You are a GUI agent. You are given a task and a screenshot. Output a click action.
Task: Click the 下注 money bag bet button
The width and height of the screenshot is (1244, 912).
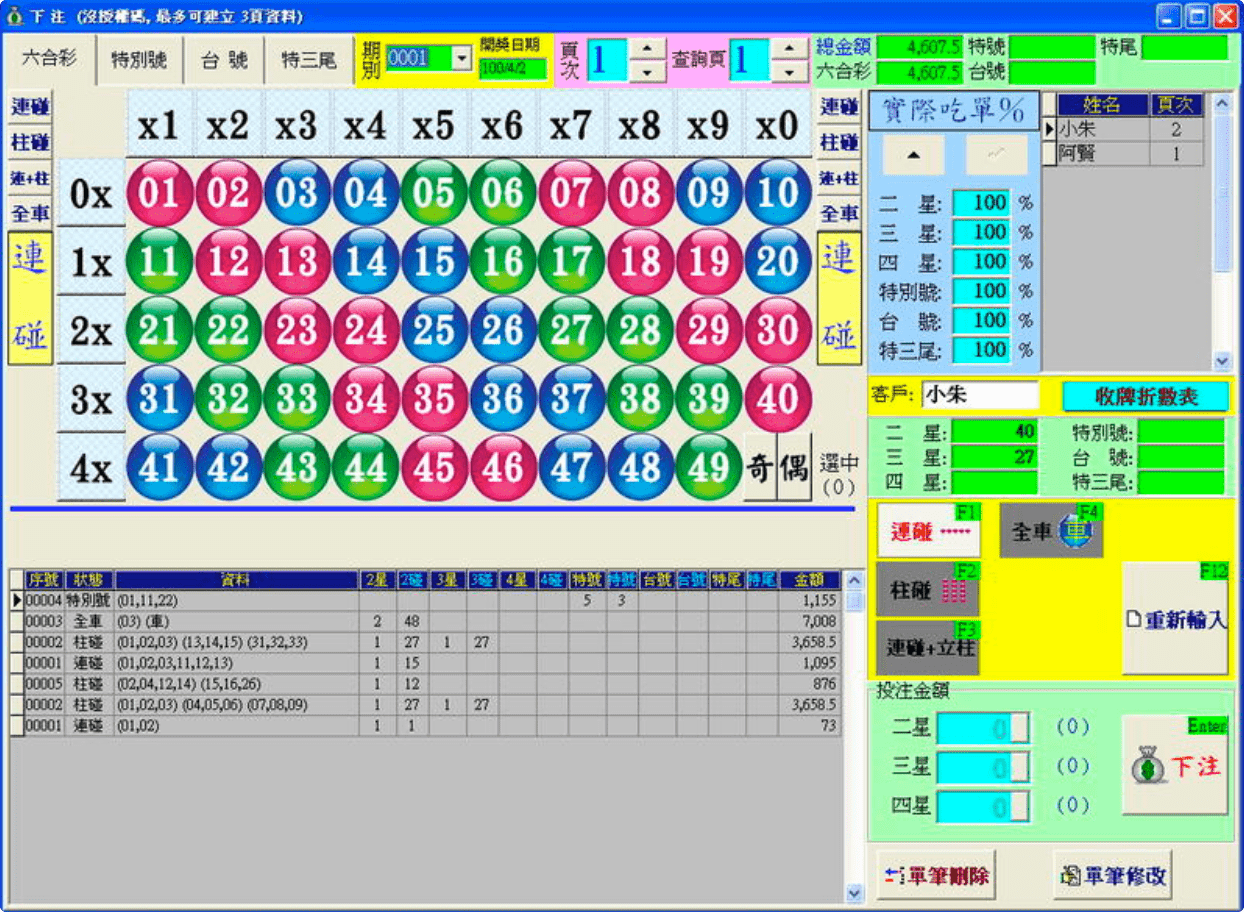[x=1175, y=765]
